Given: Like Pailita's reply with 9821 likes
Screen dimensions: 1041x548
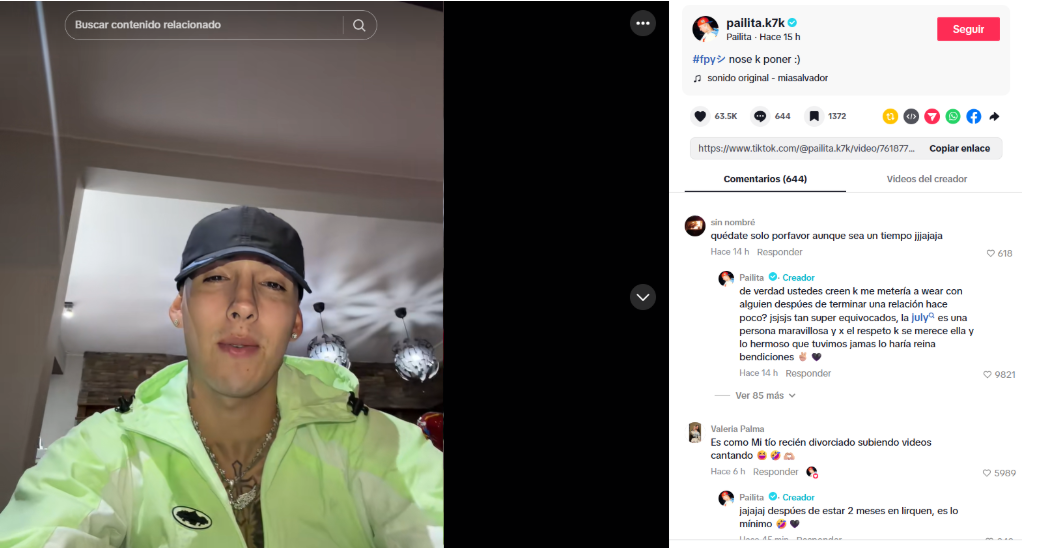Looking at the screenshot, I should [x=987, y=375].
